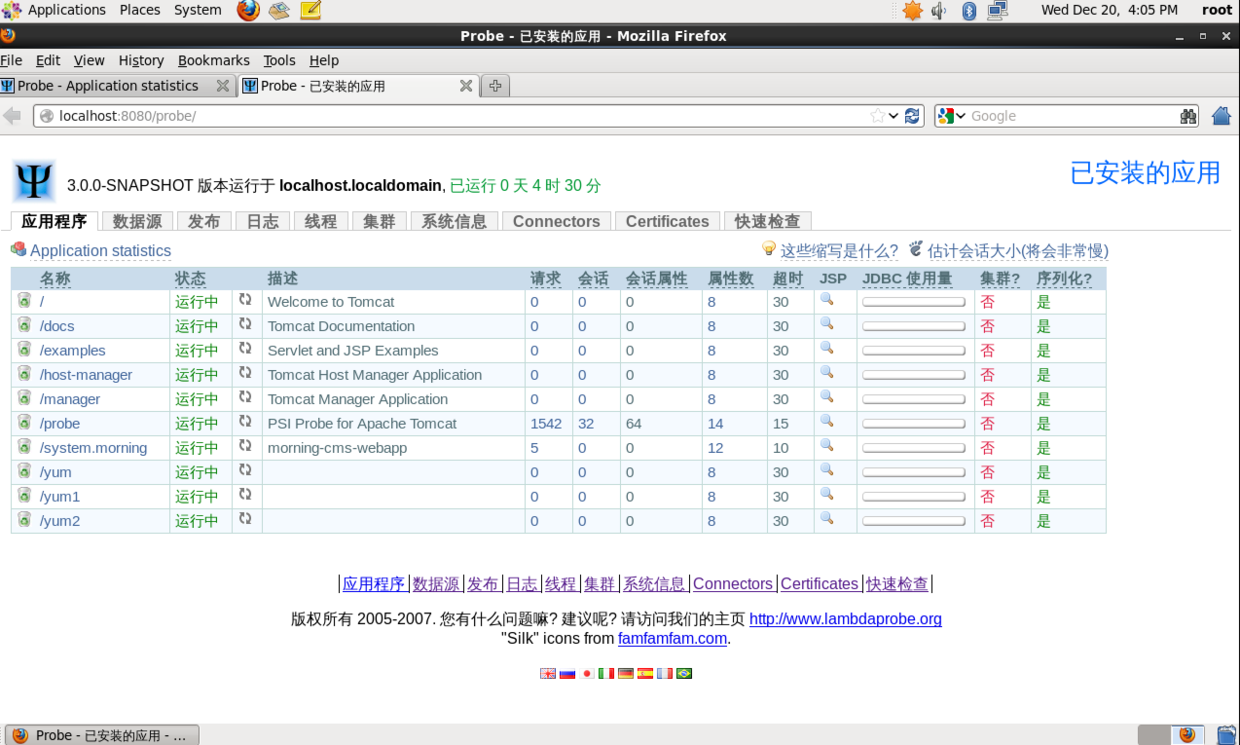Open the URL history dropdown arrow
1240x745 pixels.
click(x=894, y=116)
